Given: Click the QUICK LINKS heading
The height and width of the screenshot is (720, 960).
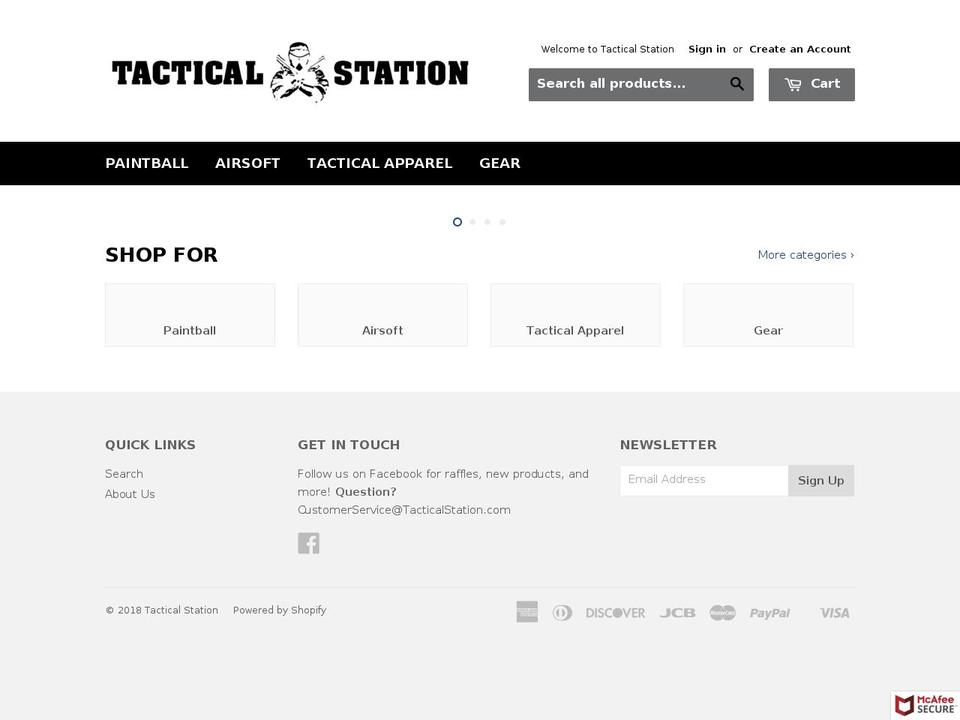Looking at the screenshot, I should [150, 445].
